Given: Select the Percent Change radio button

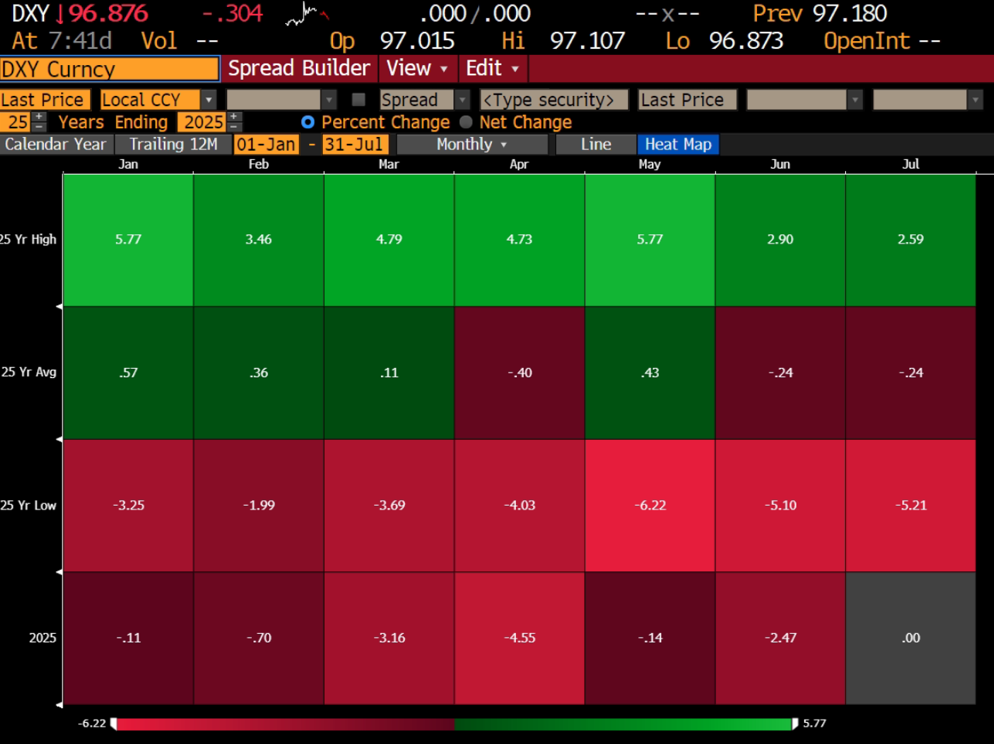Looking at the screenshot, I should 308,122.
